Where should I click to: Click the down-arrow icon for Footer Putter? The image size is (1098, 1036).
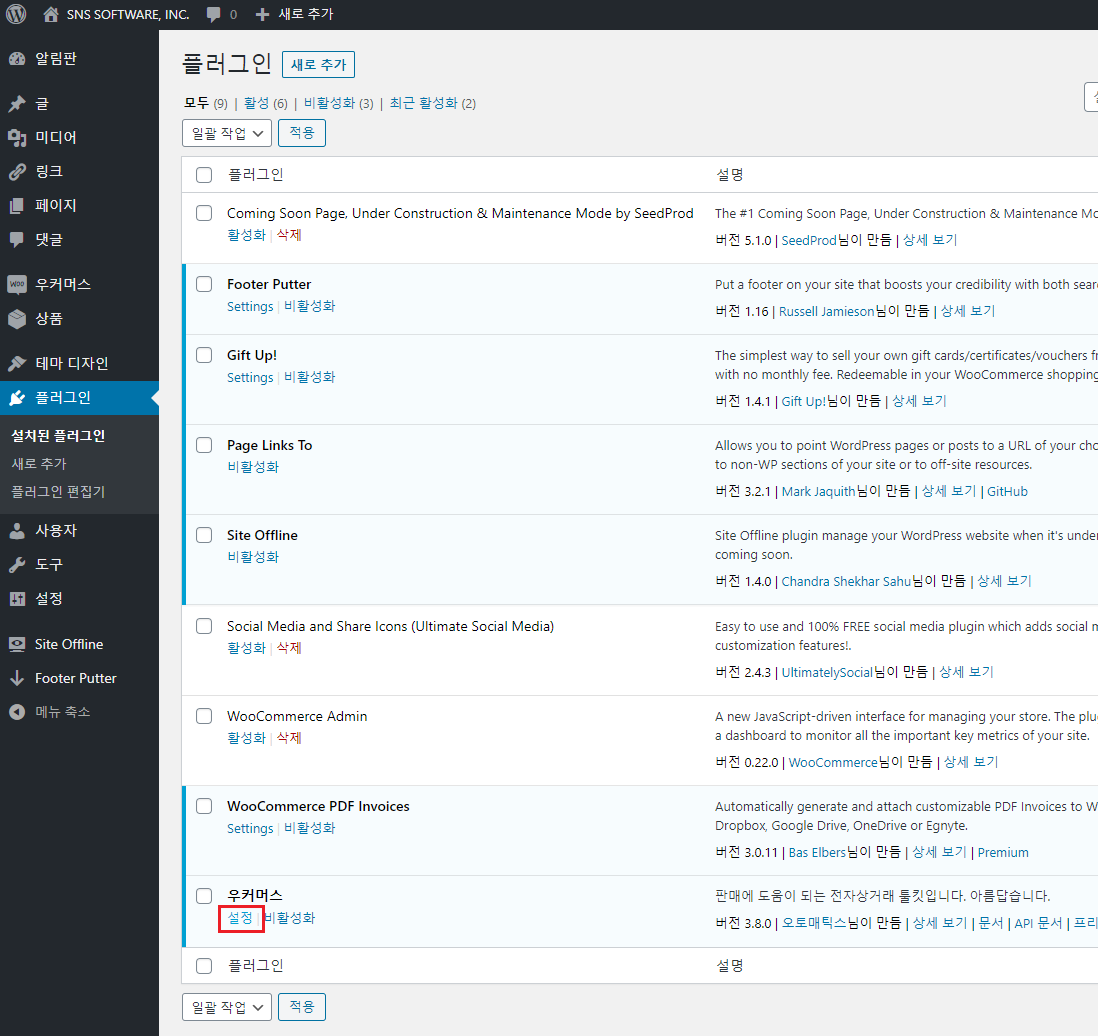(17, 678)
